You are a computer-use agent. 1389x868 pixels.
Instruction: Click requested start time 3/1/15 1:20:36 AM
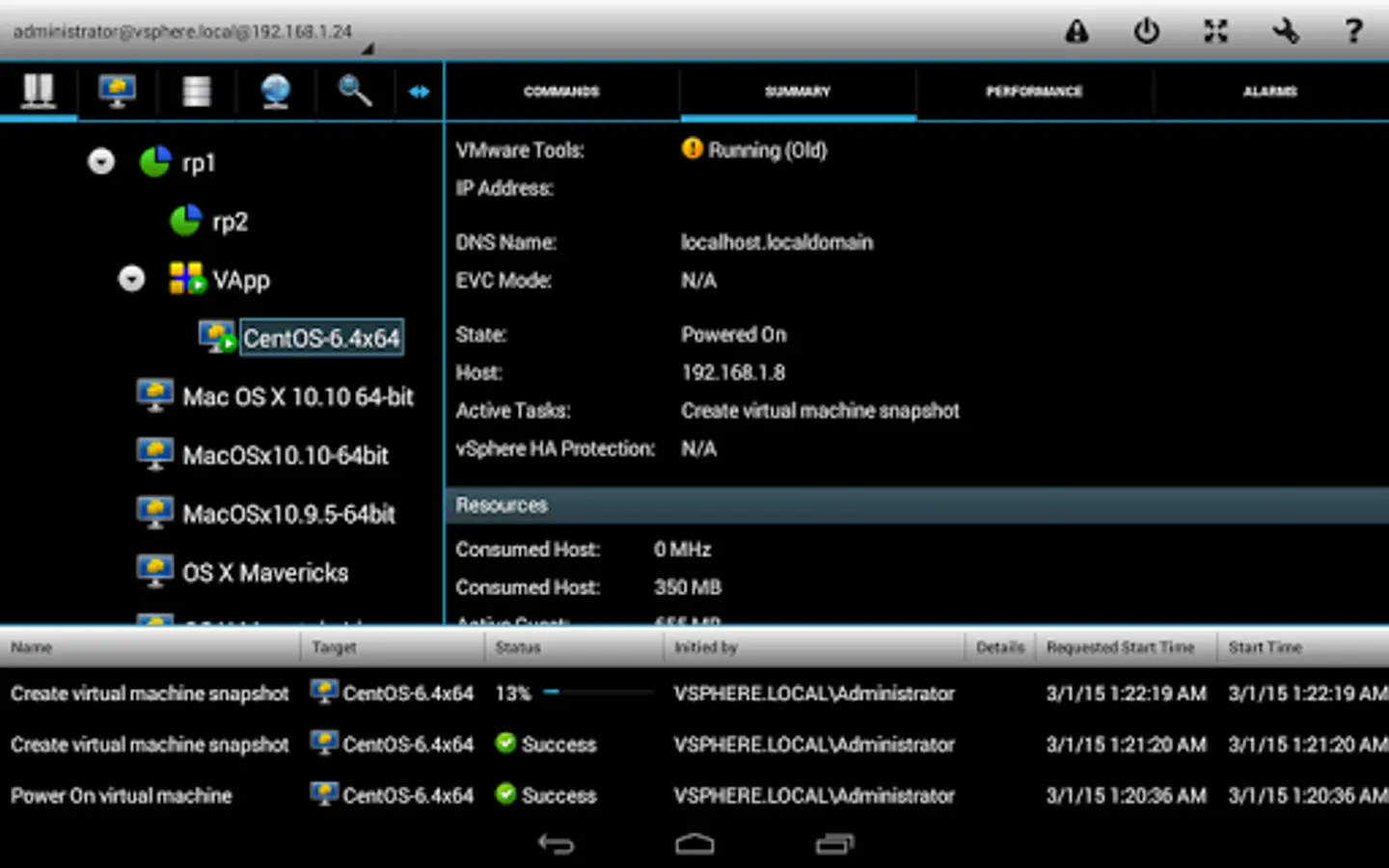[x=1126, y=796]
